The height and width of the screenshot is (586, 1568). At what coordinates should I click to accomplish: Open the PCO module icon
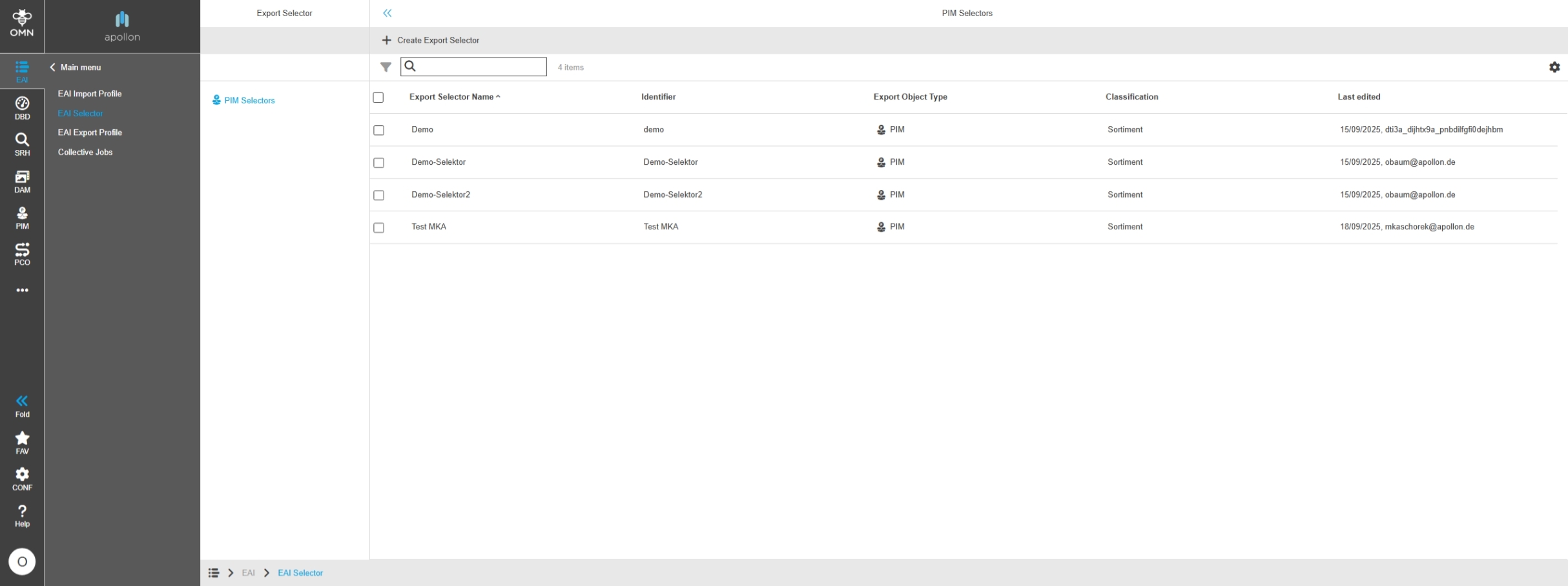[x=22, y=254]
